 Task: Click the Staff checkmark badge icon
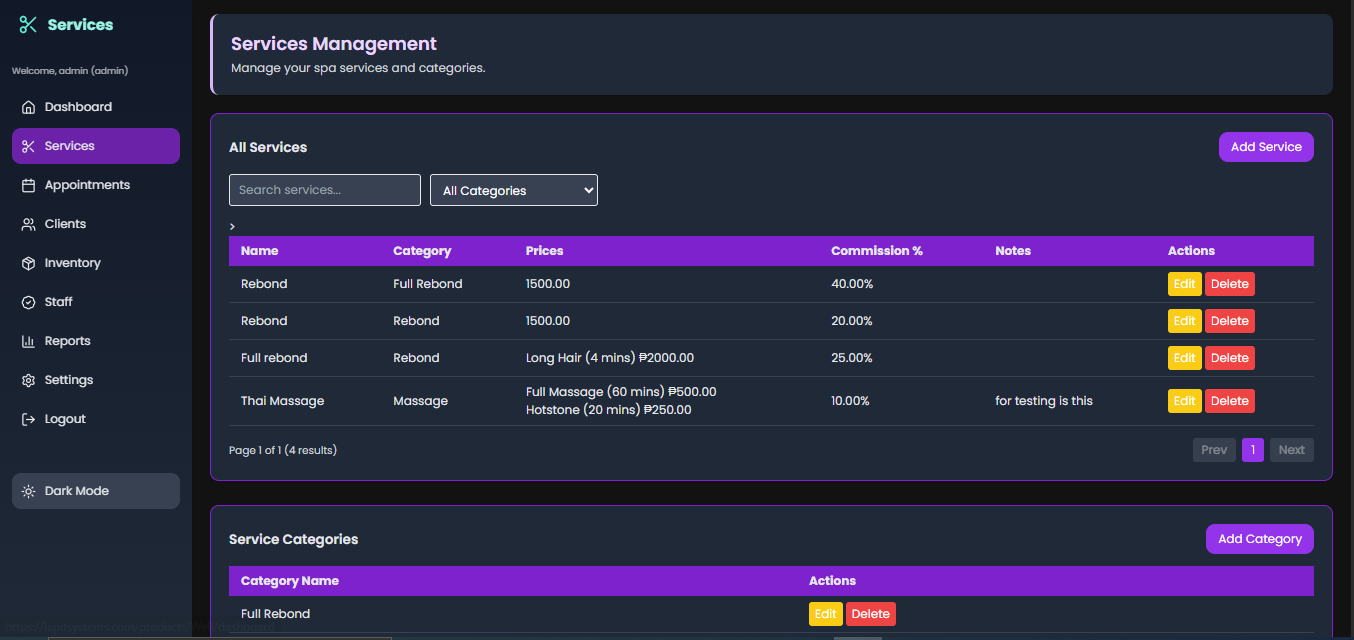(x=28, y=302)
